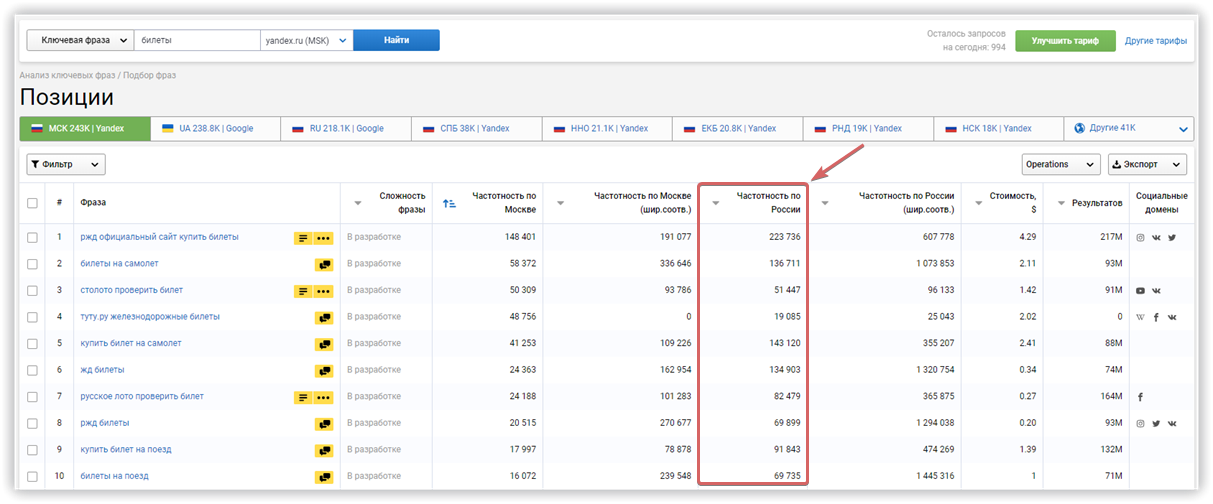Click the VK icon in row 1

1156,237
